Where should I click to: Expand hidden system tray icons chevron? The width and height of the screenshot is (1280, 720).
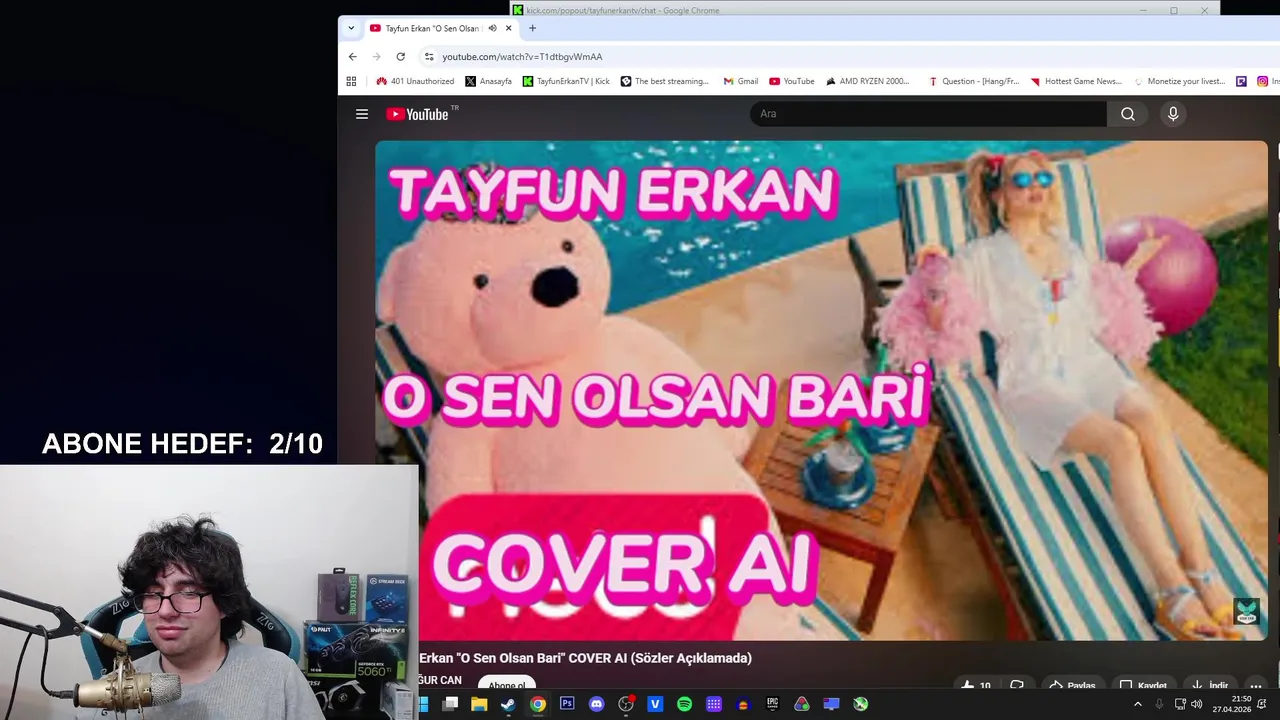click(x=1137, y=704)
